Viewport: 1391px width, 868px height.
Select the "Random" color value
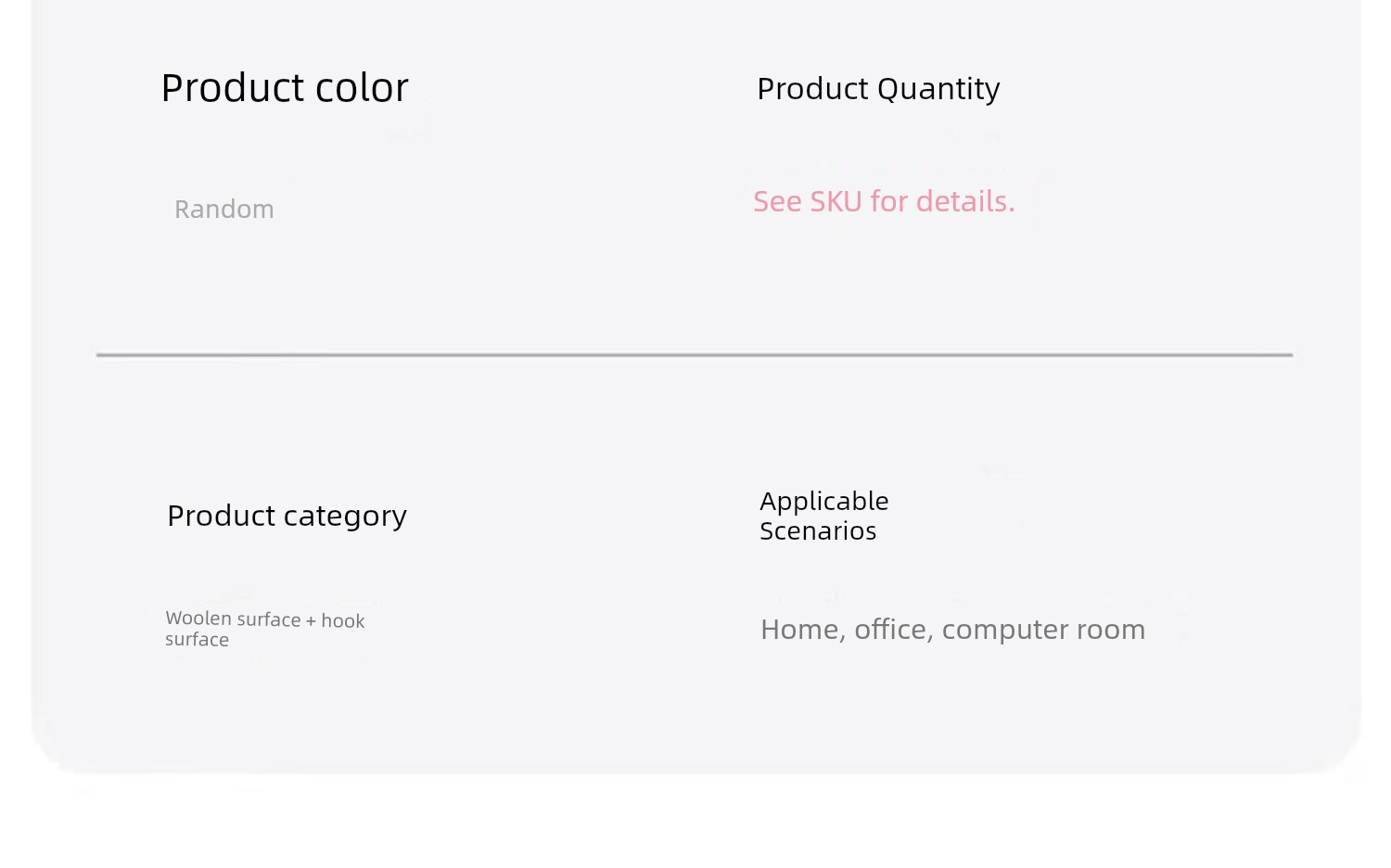point(224,210)
